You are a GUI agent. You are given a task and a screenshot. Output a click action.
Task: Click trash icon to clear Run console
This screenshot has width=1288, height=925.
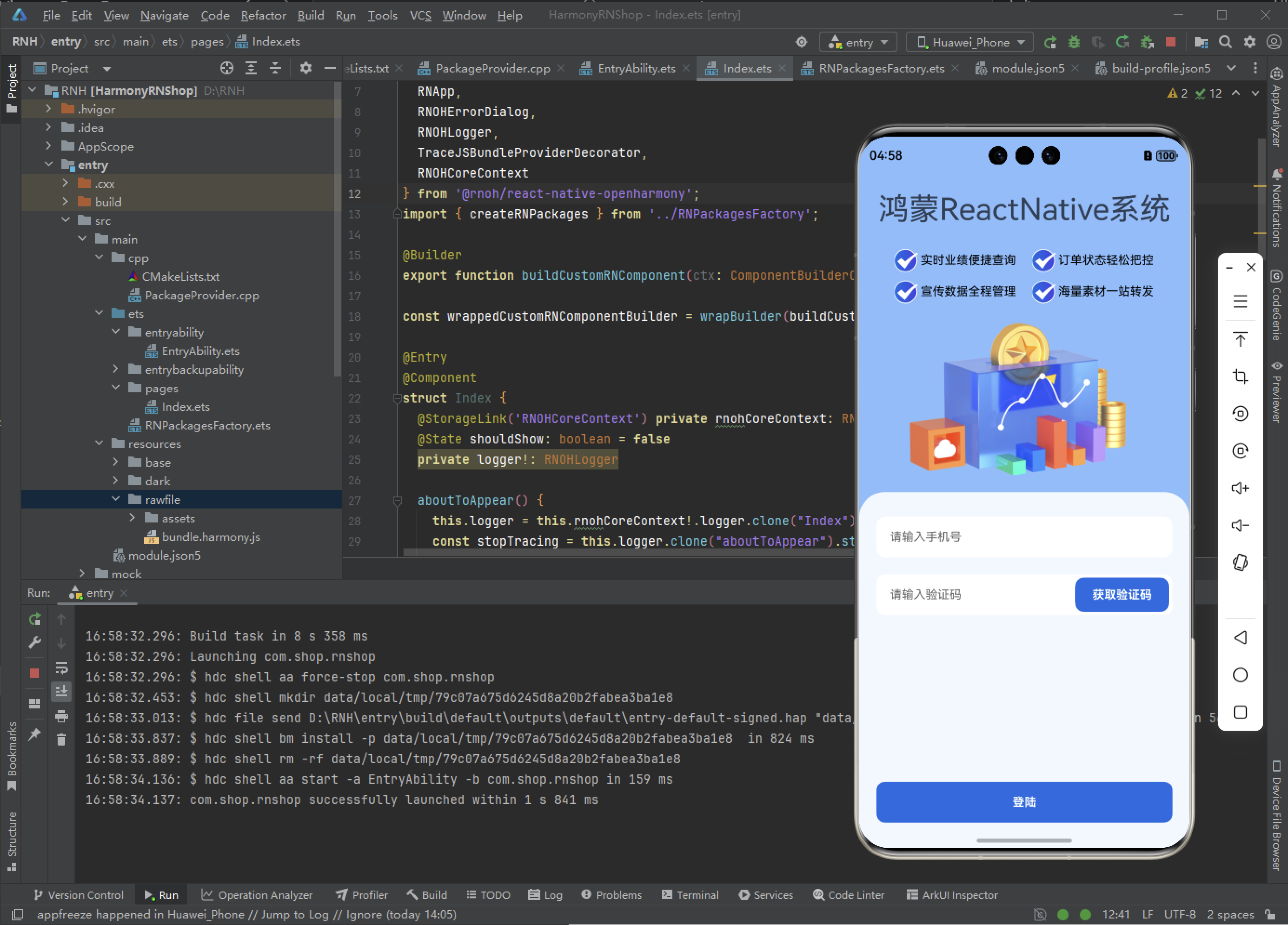61,740
